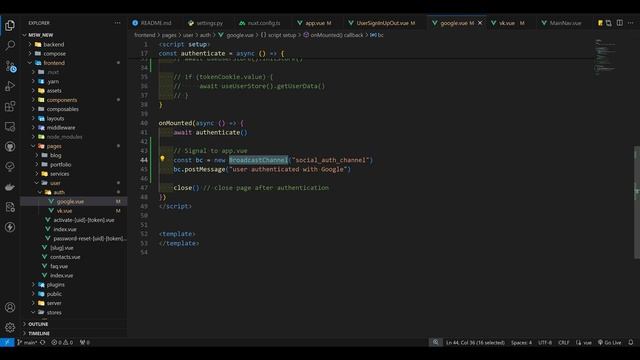Expand the components folder
640x360 pixels.
[62, 100]
